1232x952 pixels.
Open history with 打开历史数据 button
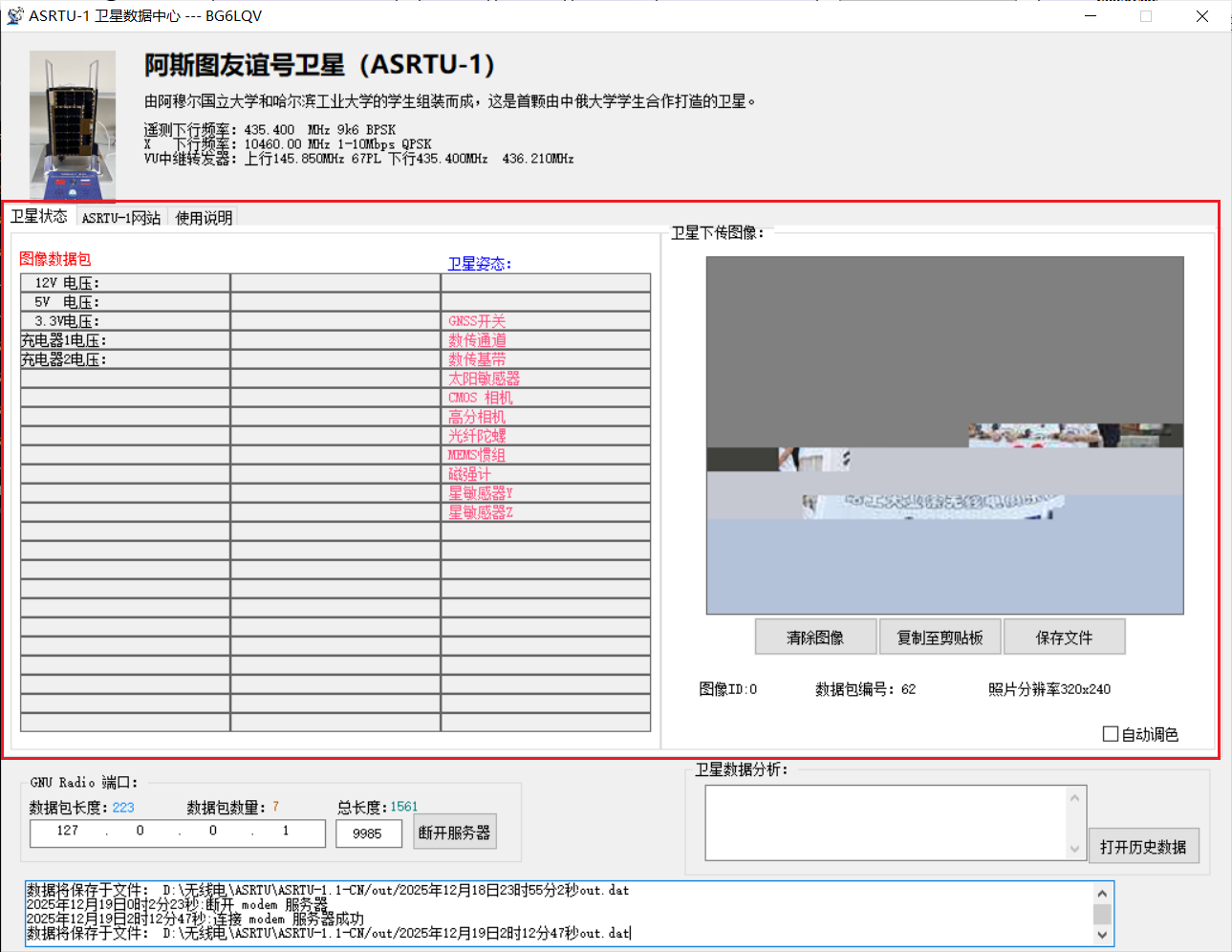coord(1143,847)
